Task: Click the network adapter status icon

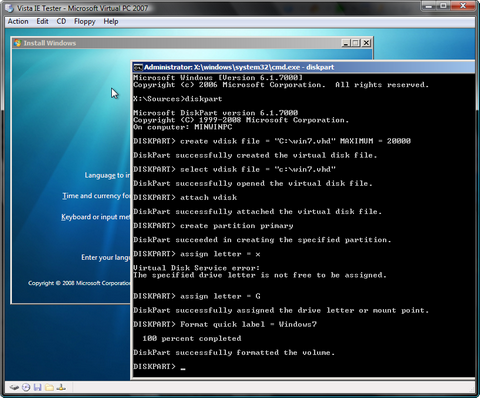Action: (x=61, y=387)
